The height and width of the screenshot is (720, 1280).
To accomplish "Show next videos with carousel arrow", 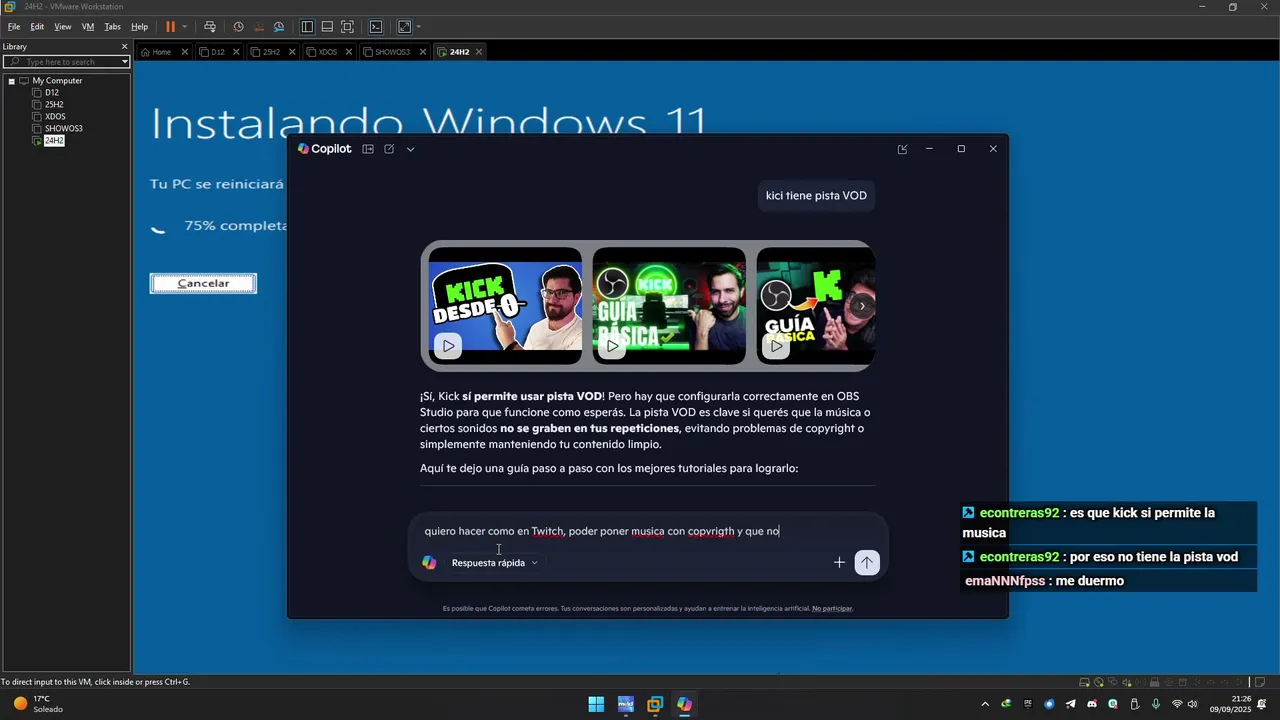I will click(x=862, y=306).
